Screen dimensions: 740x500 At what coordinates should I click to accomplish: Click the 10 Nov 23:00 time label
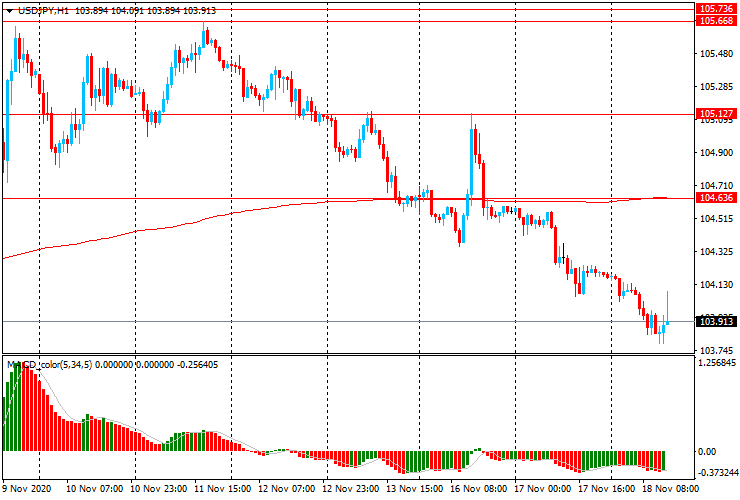(159, 488)
